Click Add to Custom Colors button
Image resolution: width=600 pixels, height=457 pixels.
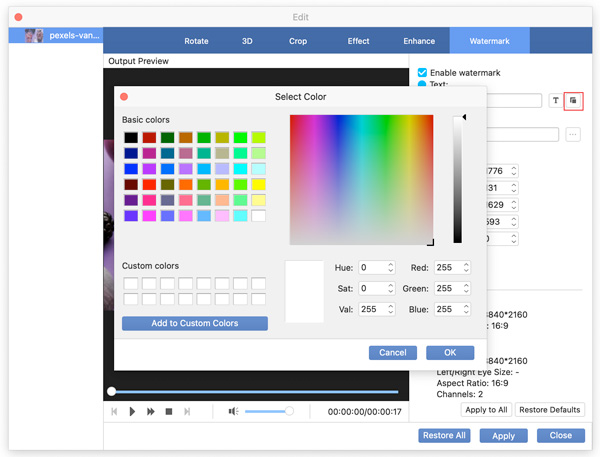click(x=195, y=323)
